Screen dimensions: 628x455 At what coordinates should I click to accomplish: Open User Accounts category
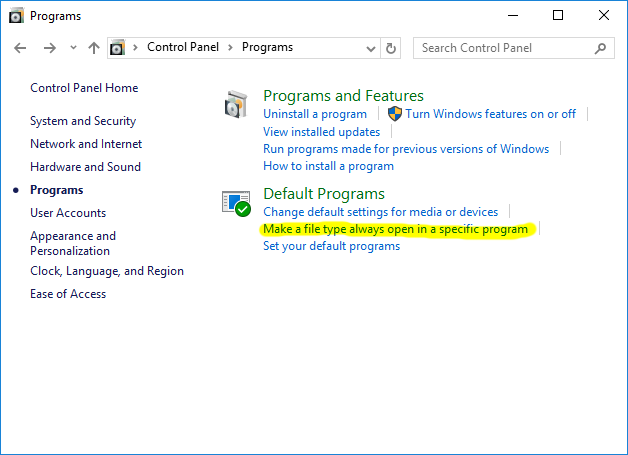coord(68,213)
